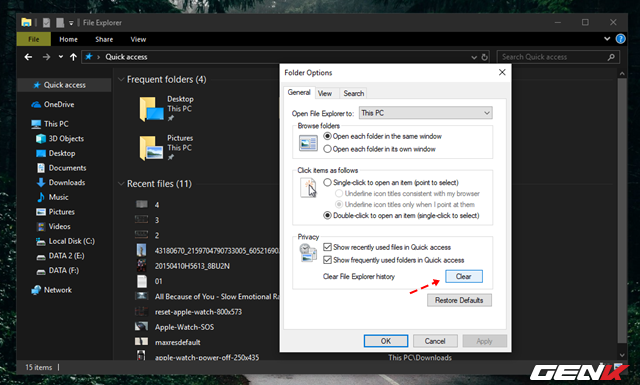This screenshot has width=640, height=385.
Task: Click the Up one level arrow
Action: click(x=73, y=57)
